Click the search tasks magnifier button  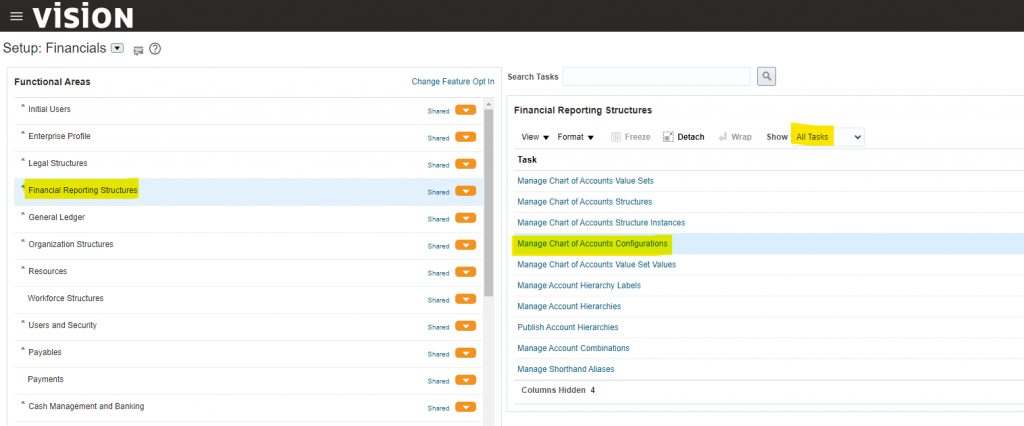pos(766,76)
